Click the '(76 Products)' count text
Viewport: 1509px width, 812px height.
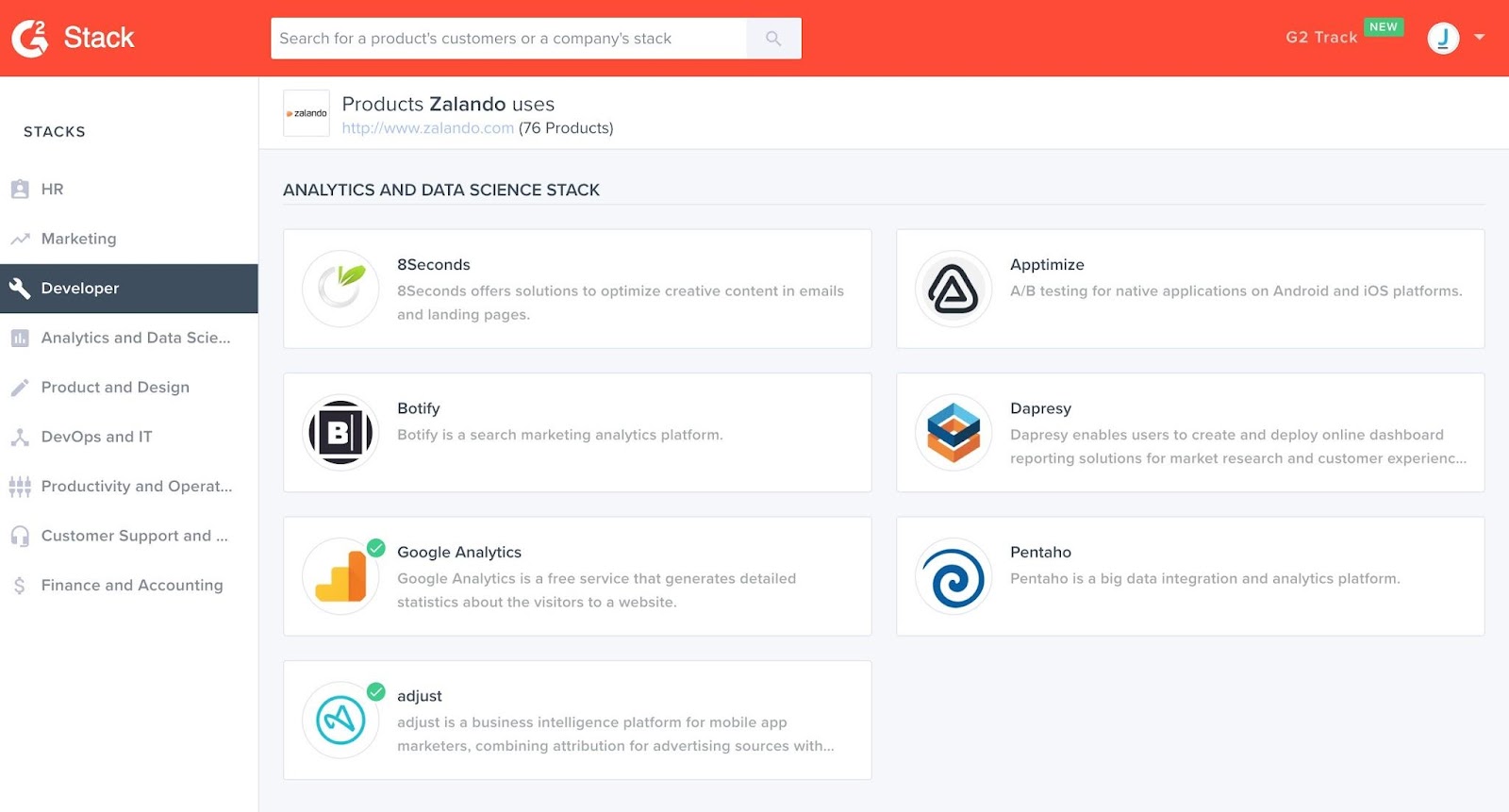(566, 128)
